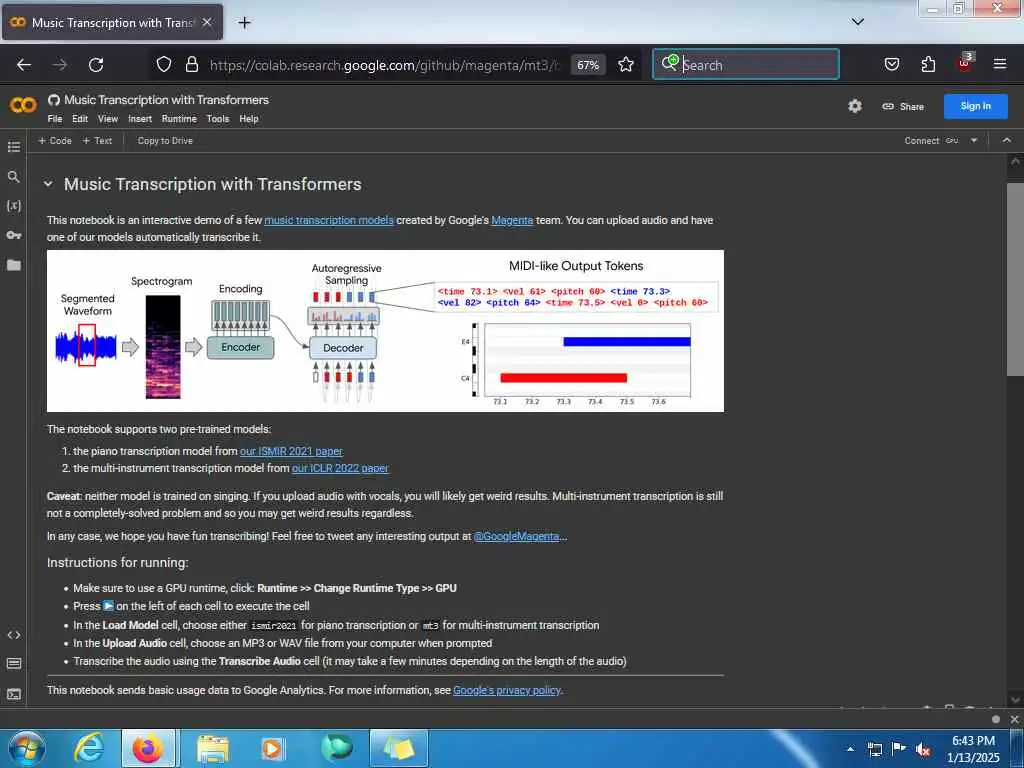Click the transcription architecture diagram image
Viewport: 1024px width, 768px height.
pos(385,330)
